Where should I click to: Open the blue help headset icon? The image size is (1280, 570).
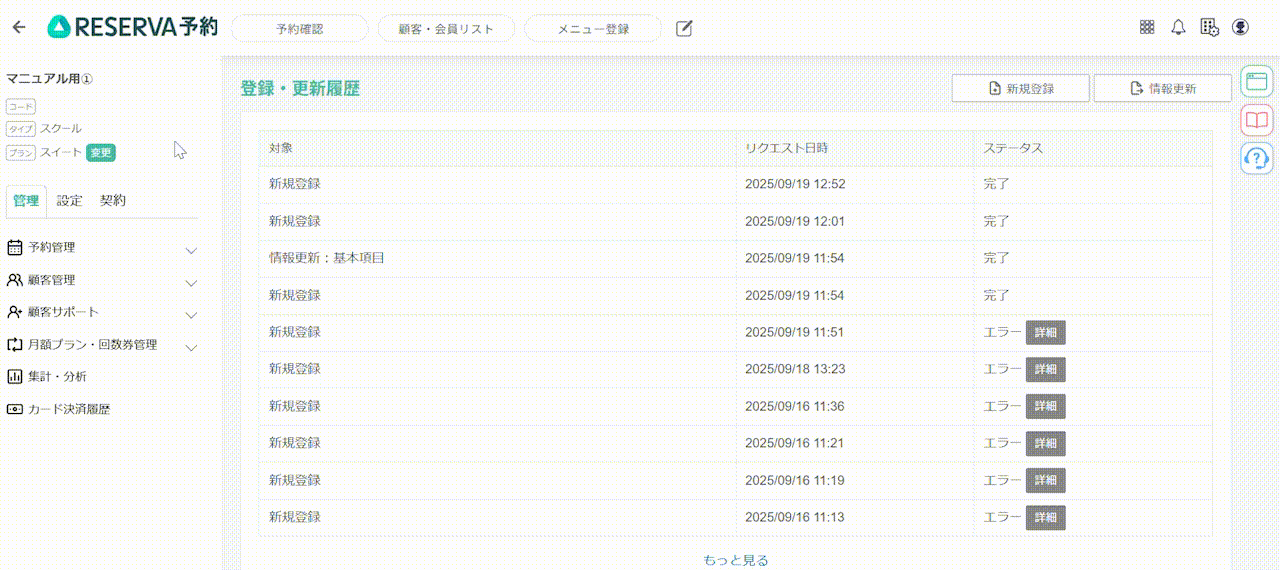[1256, 157]
